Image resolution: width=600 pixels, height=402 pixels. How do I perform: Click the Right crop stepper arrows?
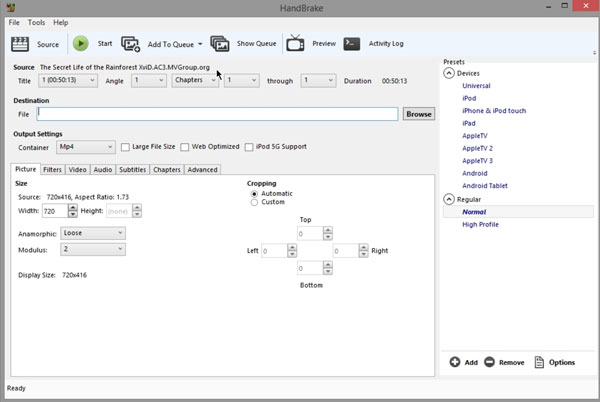(364, 251)
